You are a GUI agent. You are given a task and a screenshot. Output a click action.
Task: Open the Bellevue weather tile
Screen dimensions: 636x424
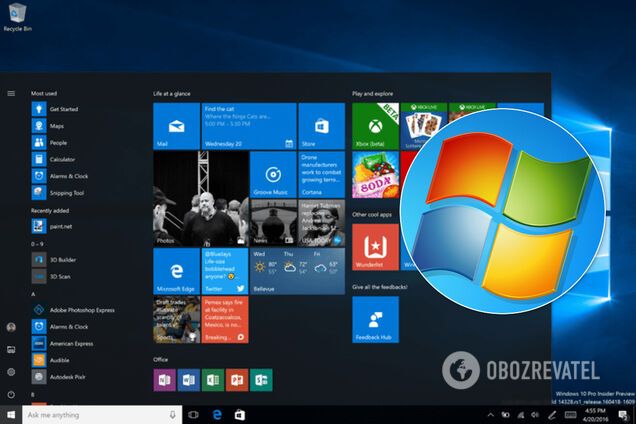[x=297, y=271]
